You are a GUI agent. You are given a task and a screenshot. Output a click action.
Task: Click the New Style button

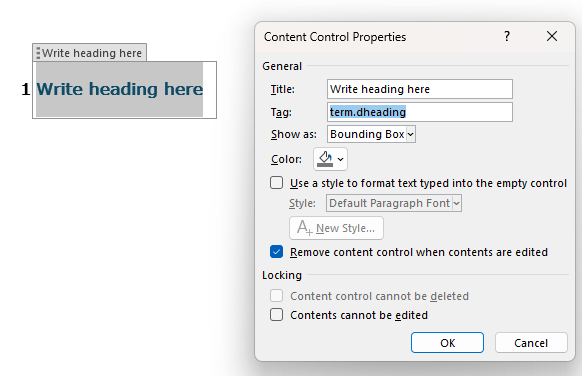click(336, 228)
